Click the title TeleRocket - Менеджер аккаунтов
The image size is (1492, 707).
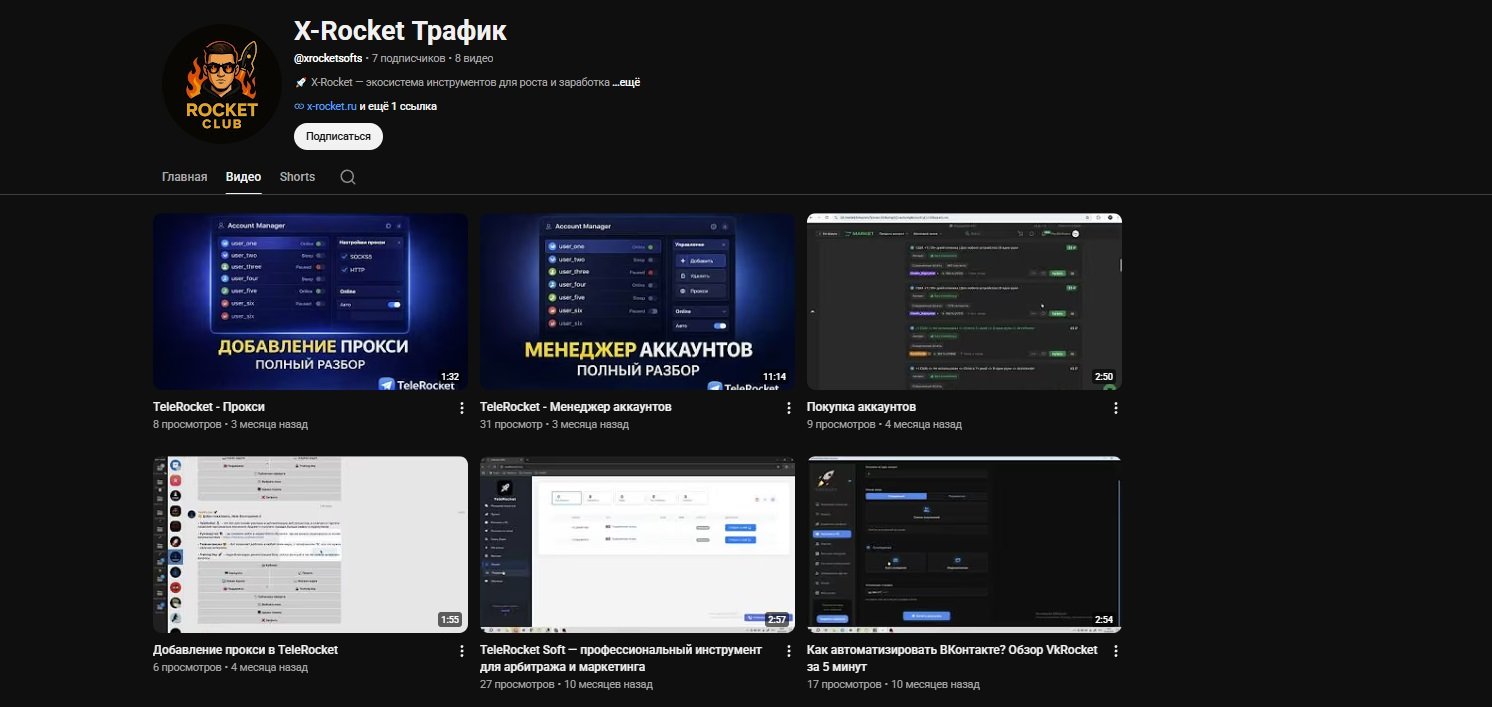pos(576,407)
